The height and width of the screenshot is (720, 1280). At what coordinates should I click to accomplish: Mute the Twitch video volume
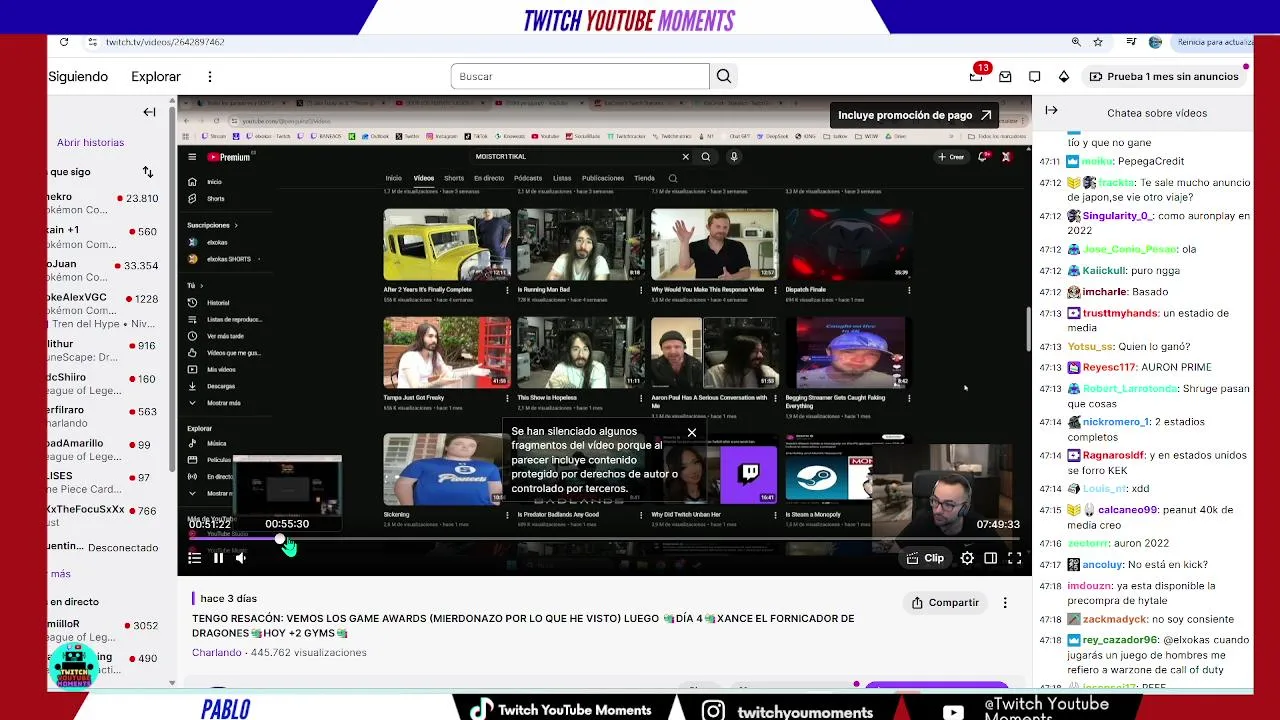241,558
